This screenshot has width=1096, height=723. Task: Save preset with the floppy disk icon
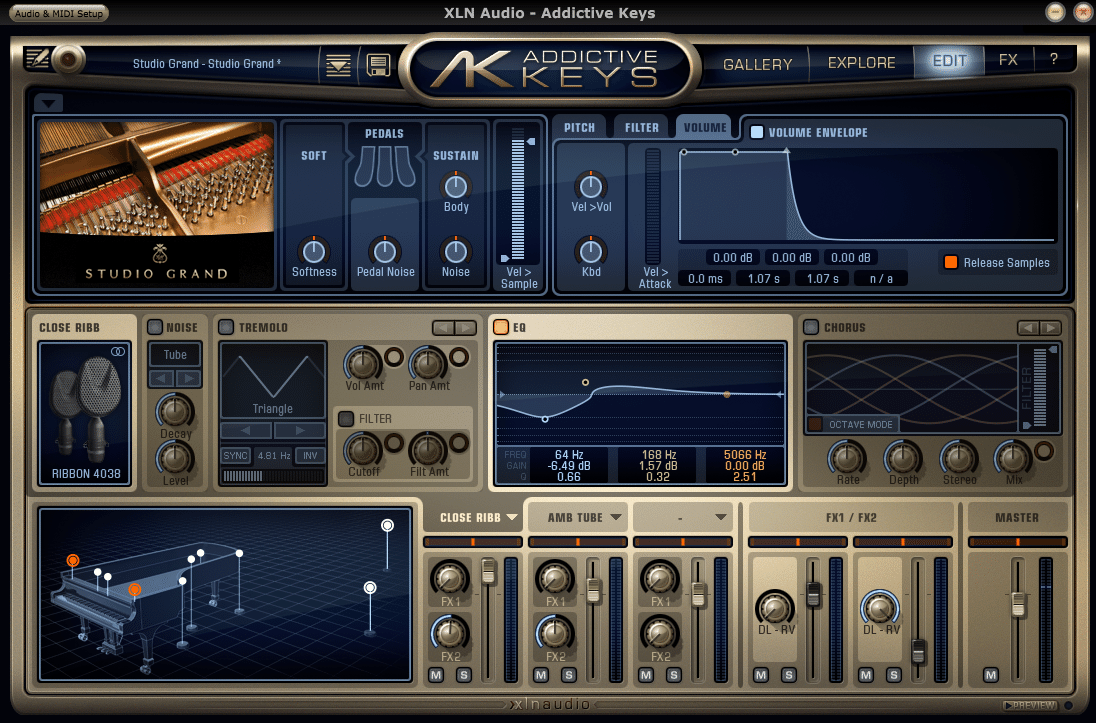pyautogui.click(x=378, y=66)
